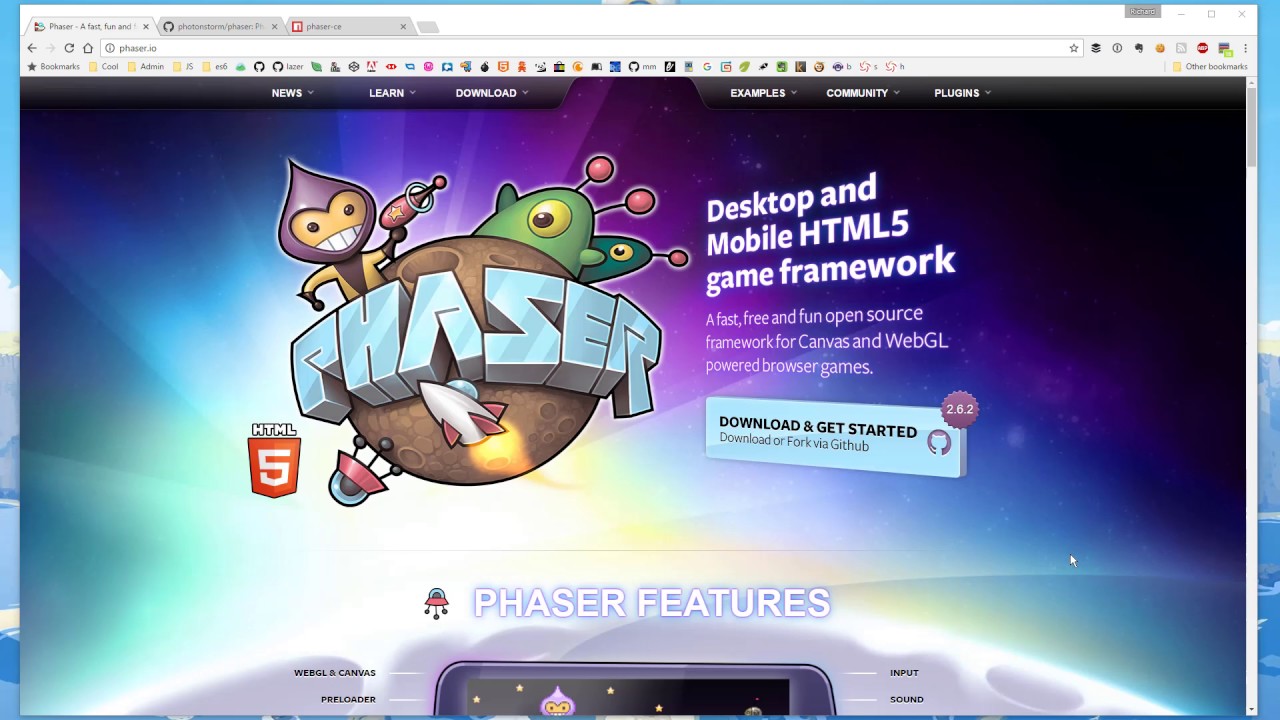Open the bookmark labeled s
The image size is (1280, 720).
point(869,67)
